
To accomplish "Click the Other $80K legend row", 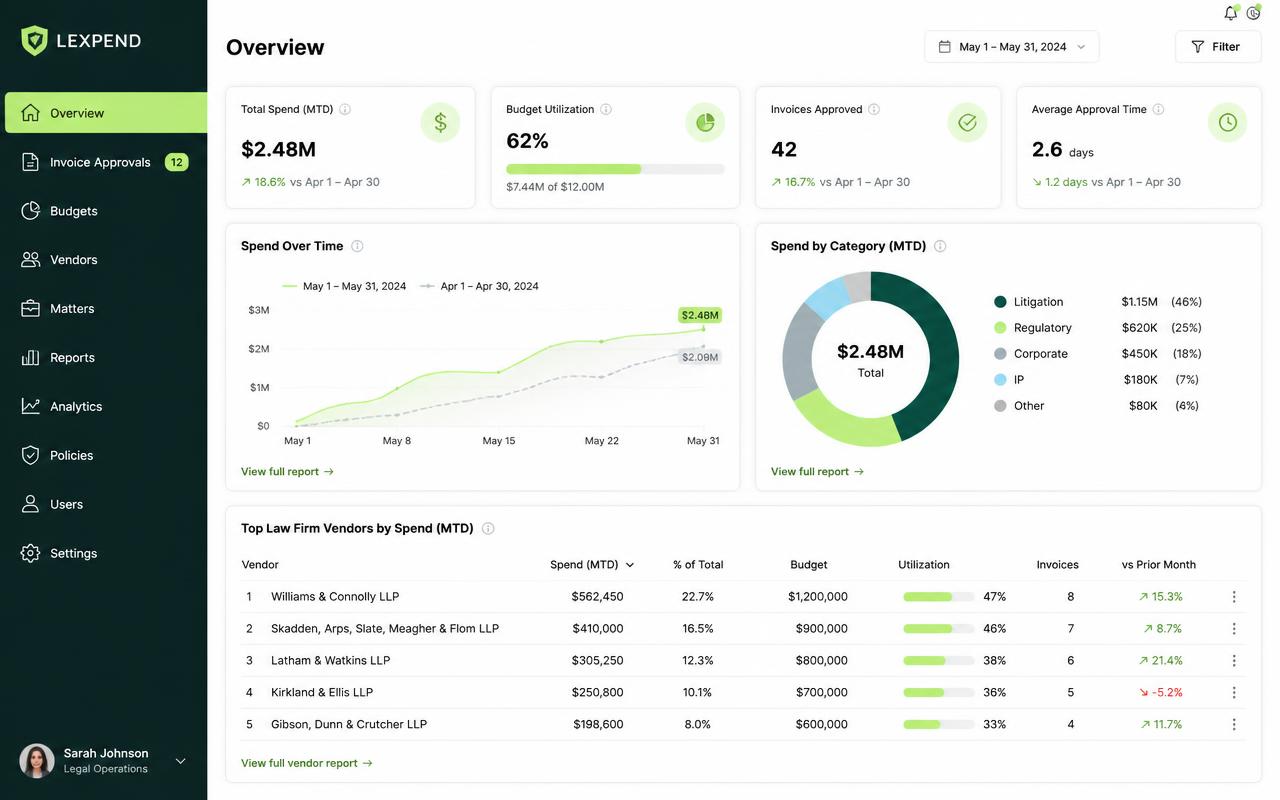I will (x=1097, y=406).
